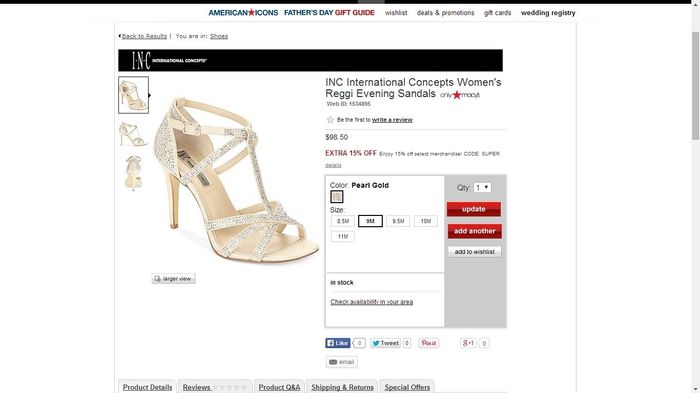This screenshot has height=393, width=700.
Task: Open Father's Day Gift Guide link
Action: tap(329, 13)
